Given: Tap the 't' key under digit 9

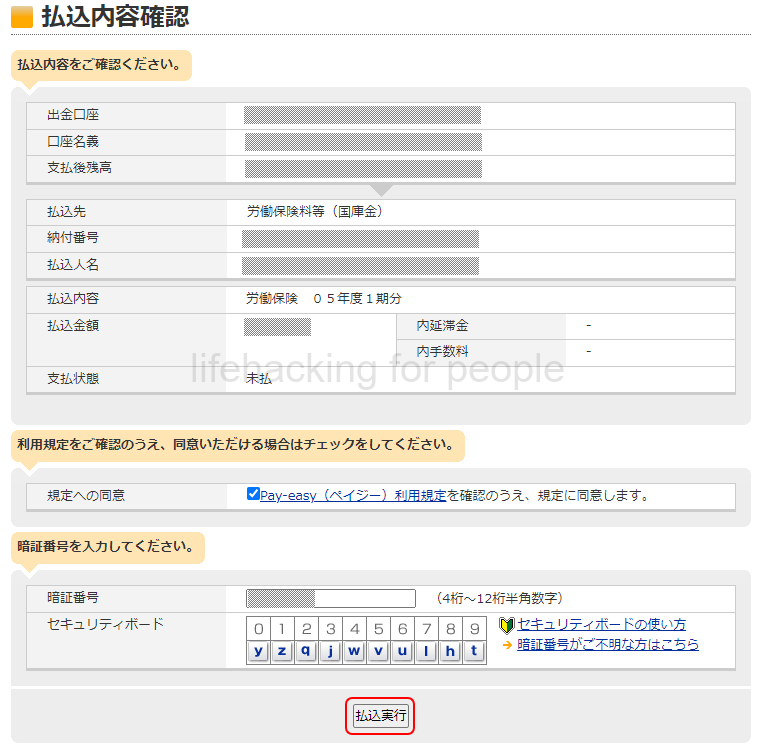Looking at the screenshot, I should tap(475, 651).
